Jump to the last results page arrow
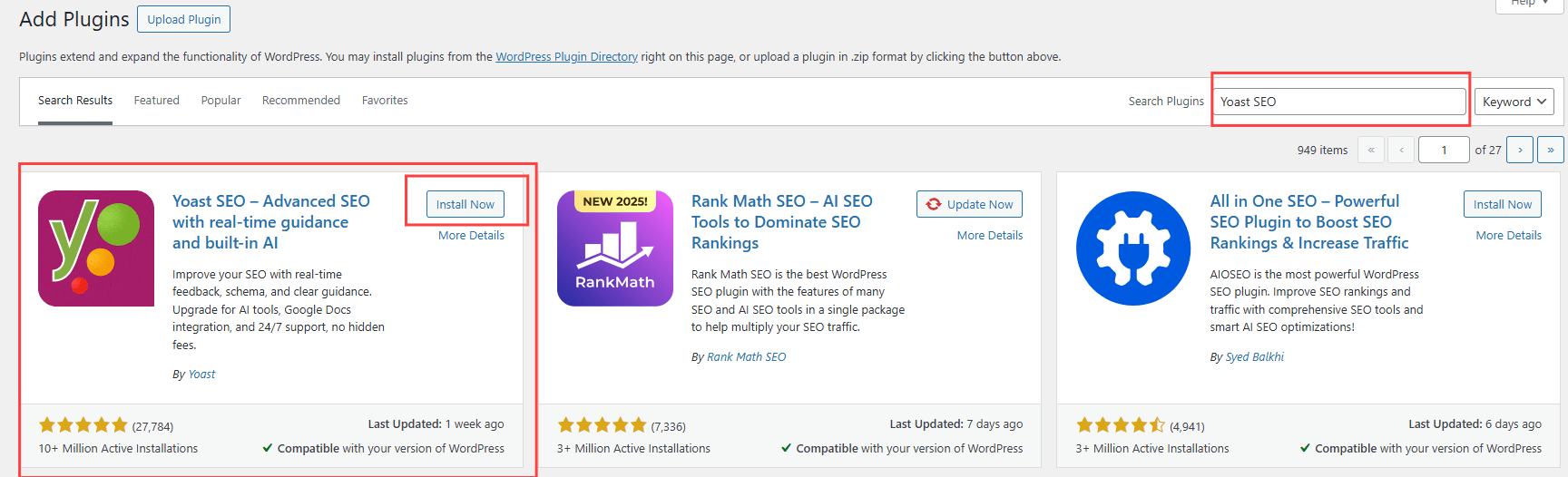1568x477 pixels. [x=1551, y=150]
